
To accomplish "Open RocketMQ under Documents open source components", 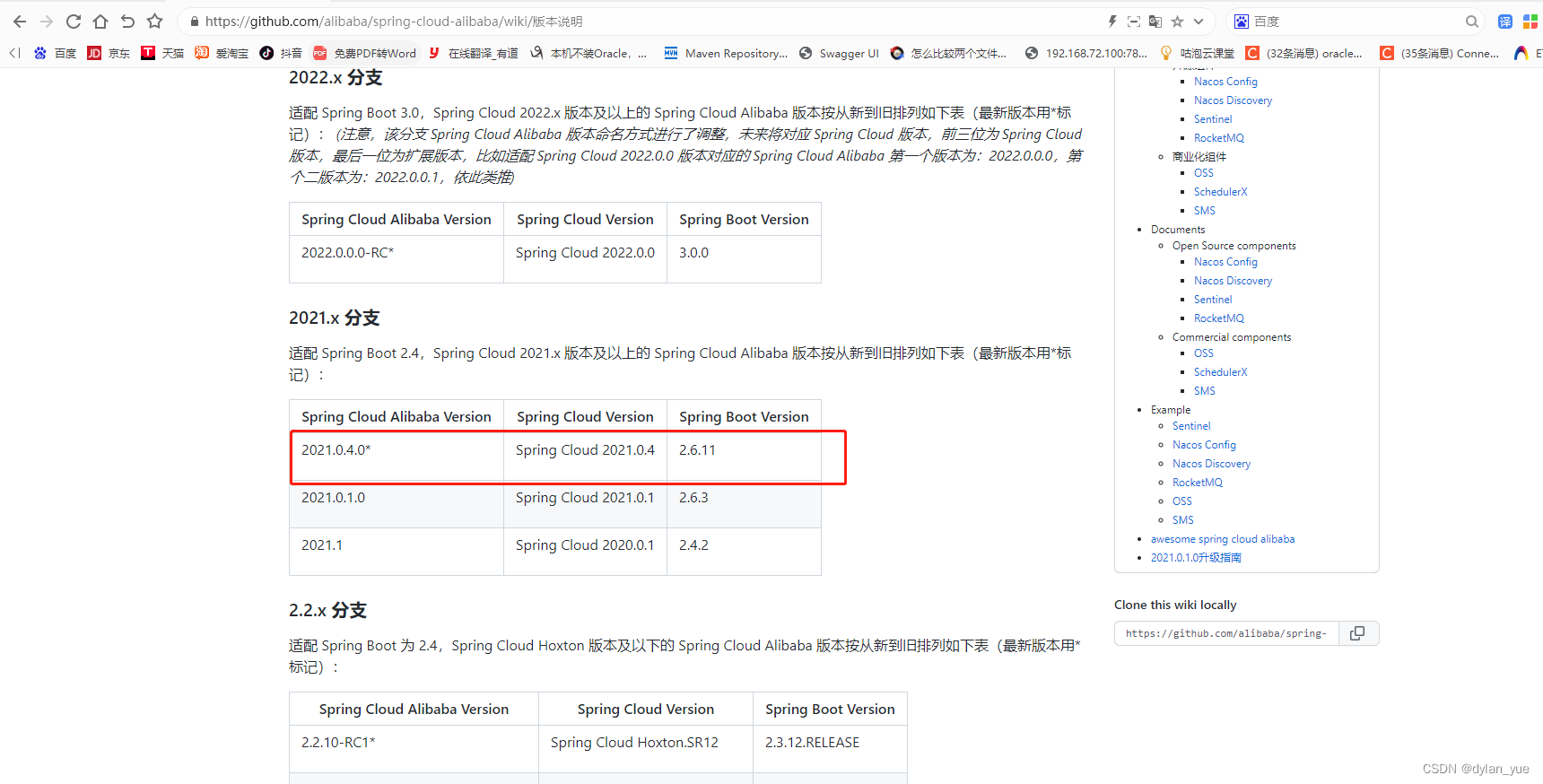I will tap(1219, 318).
